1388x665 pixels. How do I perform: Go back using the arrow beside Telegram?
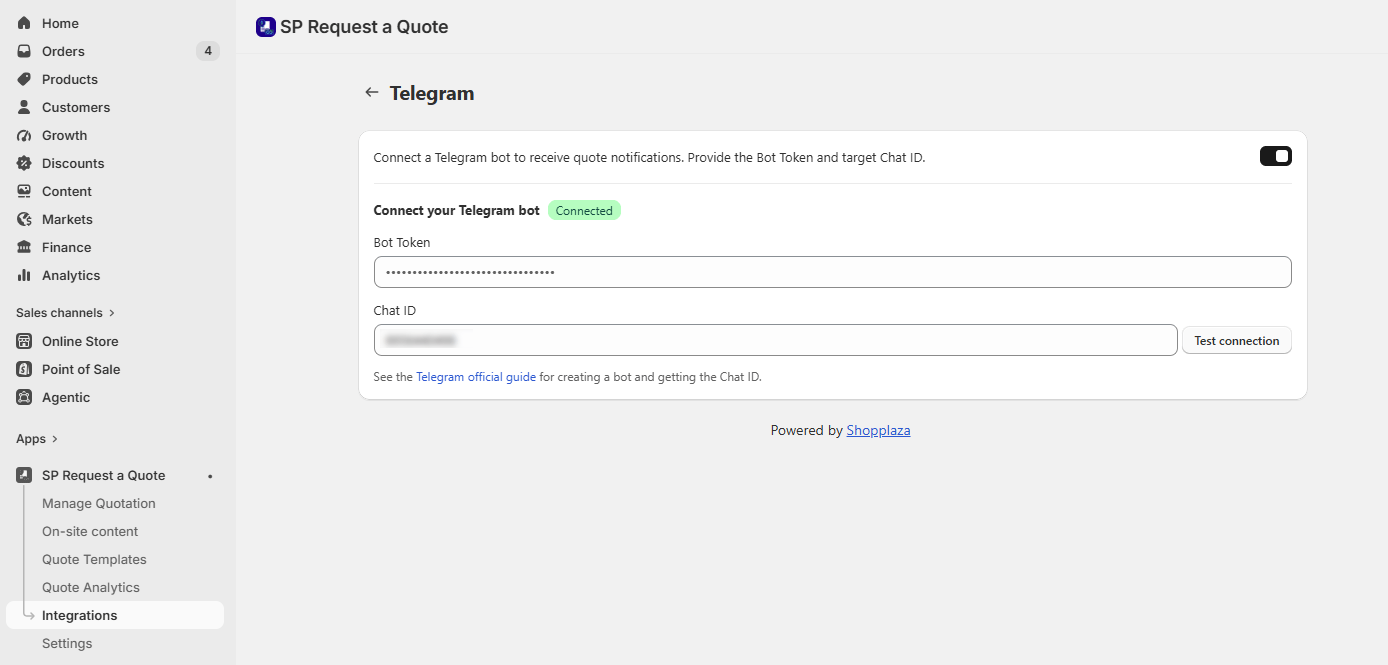click(x=372, y=92)
